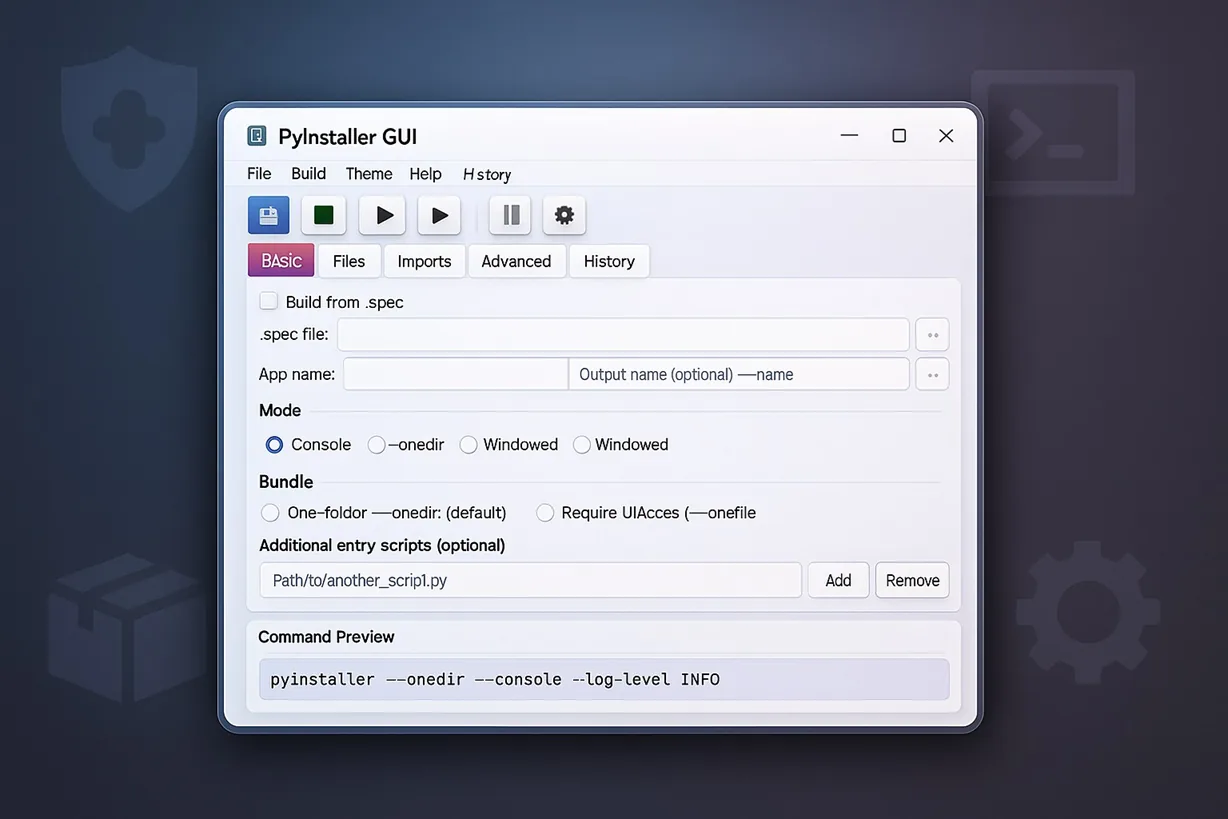Open the File menu
The height and width of the screenshot is (819, 1228).
tap(259, 174)
